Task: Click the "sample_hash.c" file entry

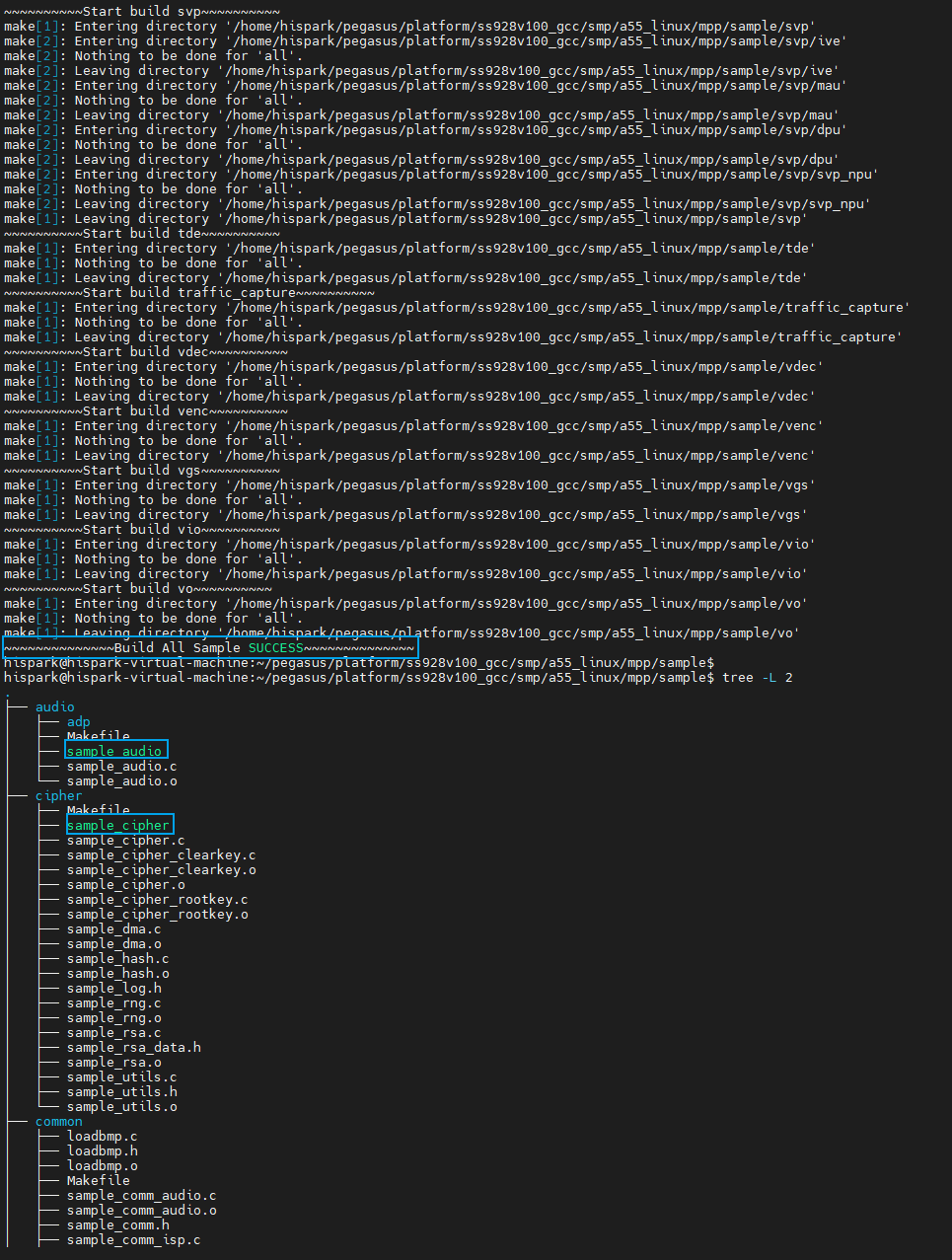Action: 118,958
